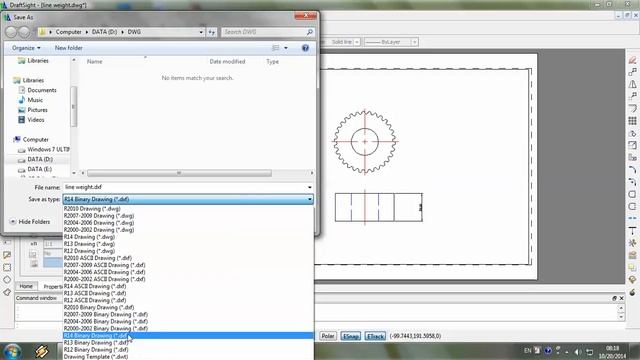The image size is (640, 360).
Task: Select the Pattern grid tool in right toolbar
Action: click(632, 121)
